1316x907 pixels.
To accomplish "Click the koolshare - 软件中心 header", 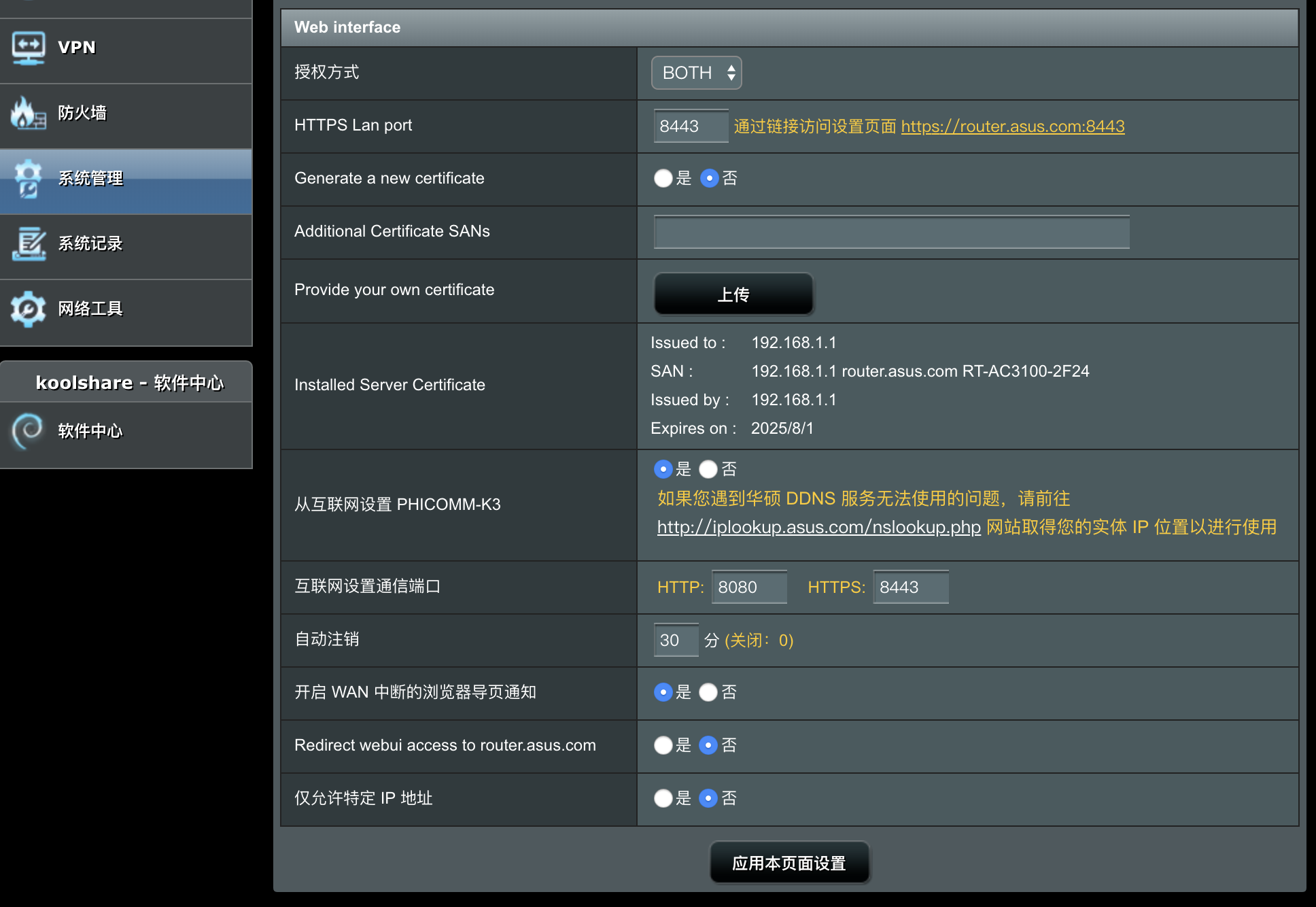I will 126,382.
